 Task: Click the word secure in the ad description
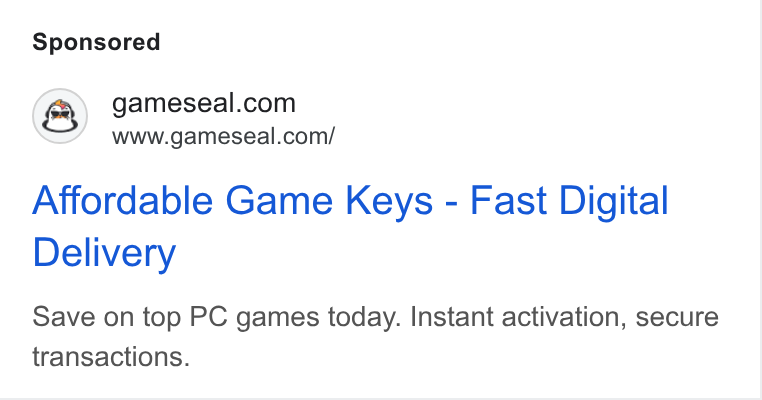coord(677,318)
